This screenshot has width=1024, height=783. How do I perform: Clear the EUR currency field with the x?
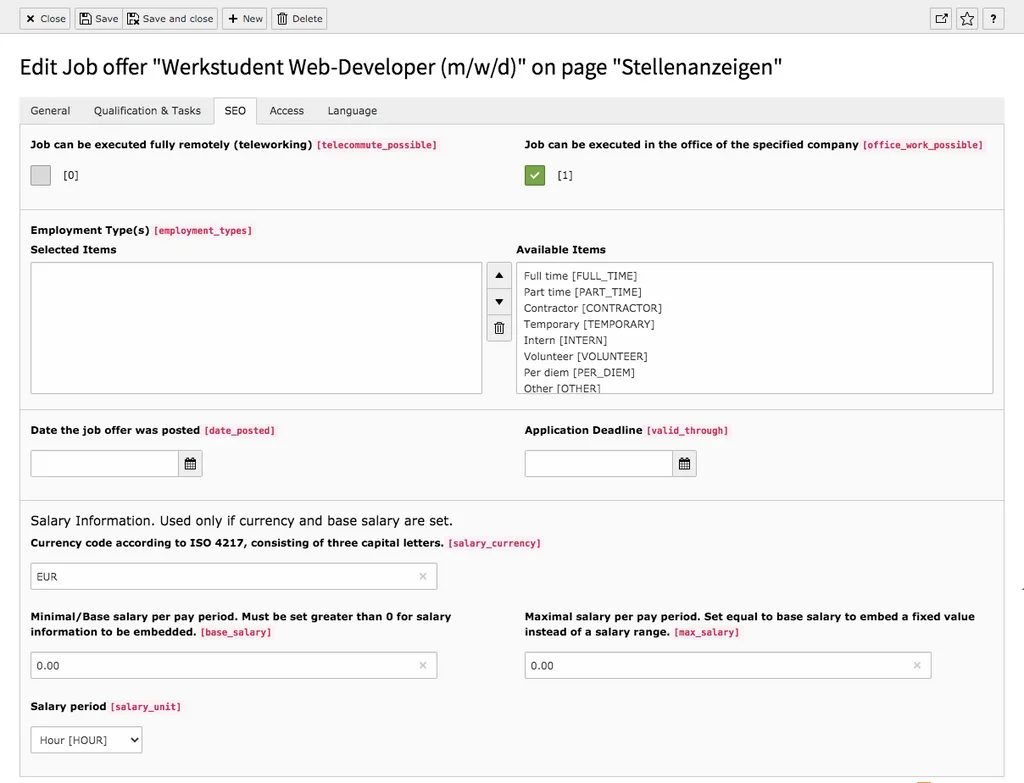(423, 576)
